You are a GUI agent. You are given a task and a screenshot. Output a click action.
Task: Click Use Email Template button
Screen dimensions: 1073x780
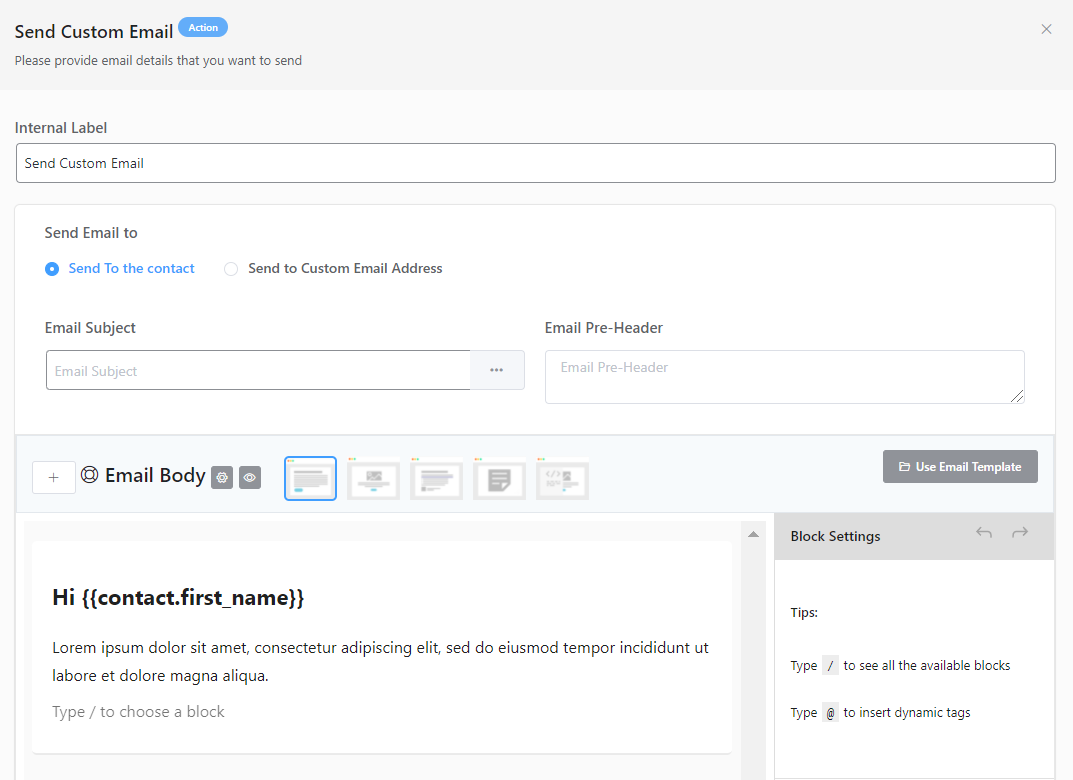pos(960,467)
